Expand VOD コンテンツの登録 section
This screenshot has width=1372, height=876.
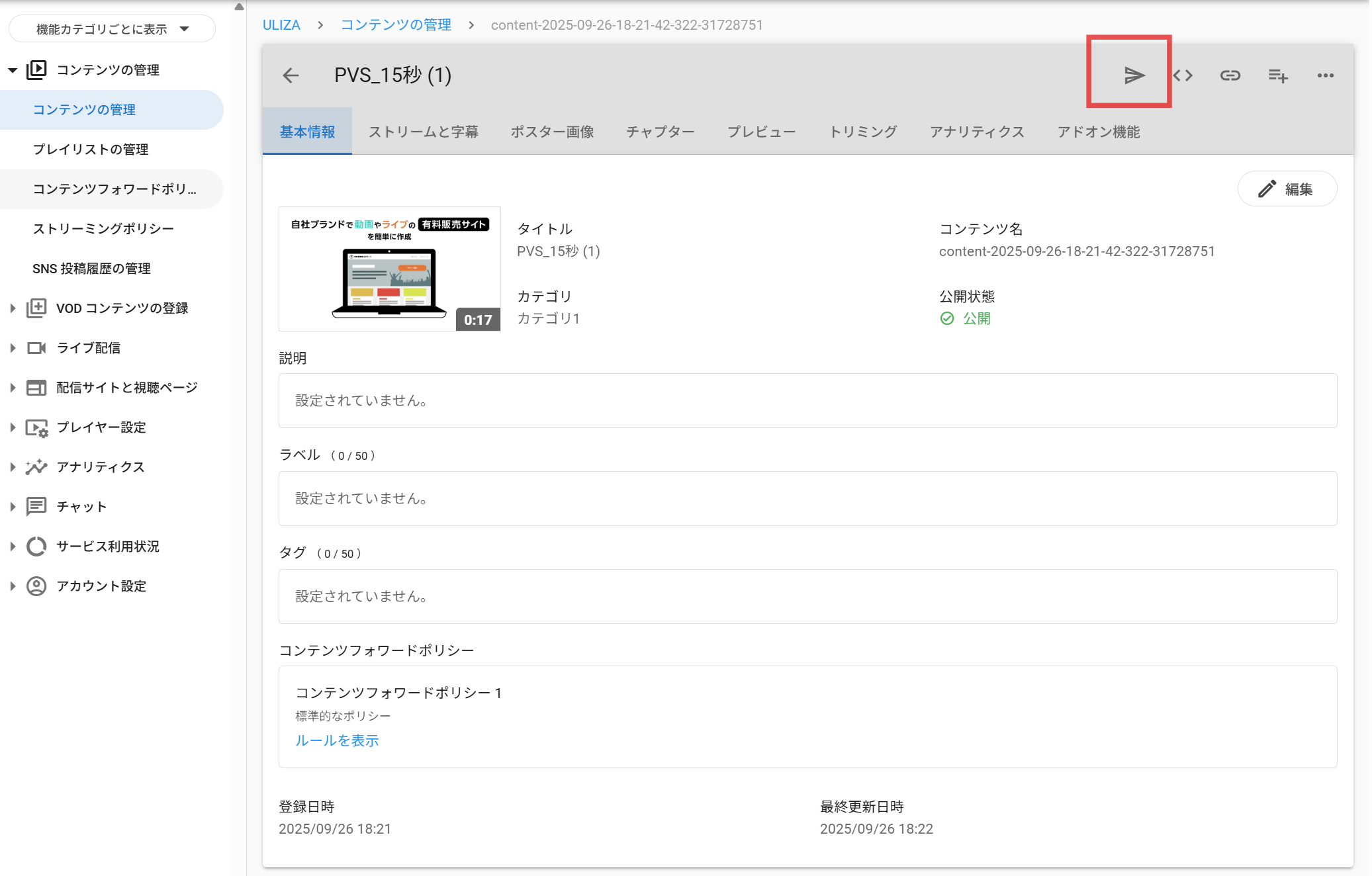tap(13, 308)
